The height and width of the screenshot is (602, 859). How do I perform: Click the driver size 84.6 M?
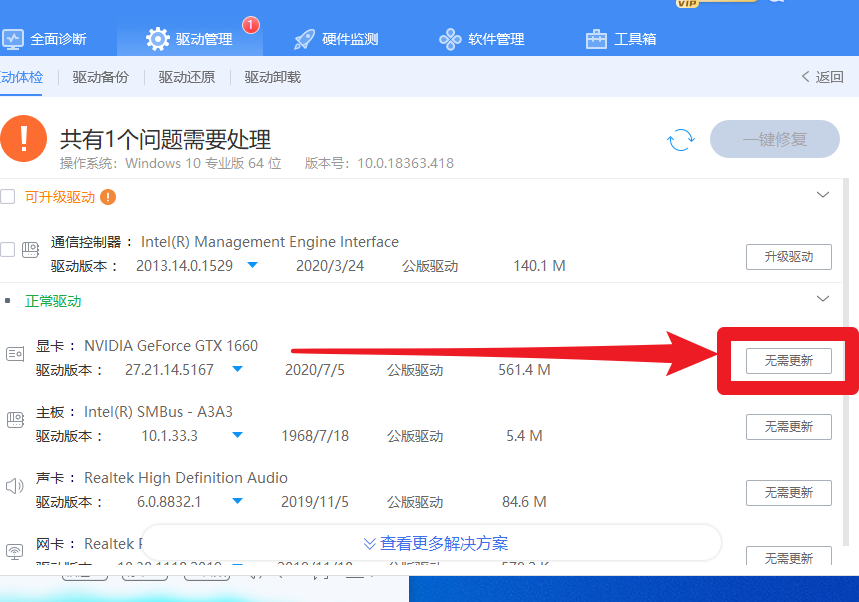[x=524, y=502]
